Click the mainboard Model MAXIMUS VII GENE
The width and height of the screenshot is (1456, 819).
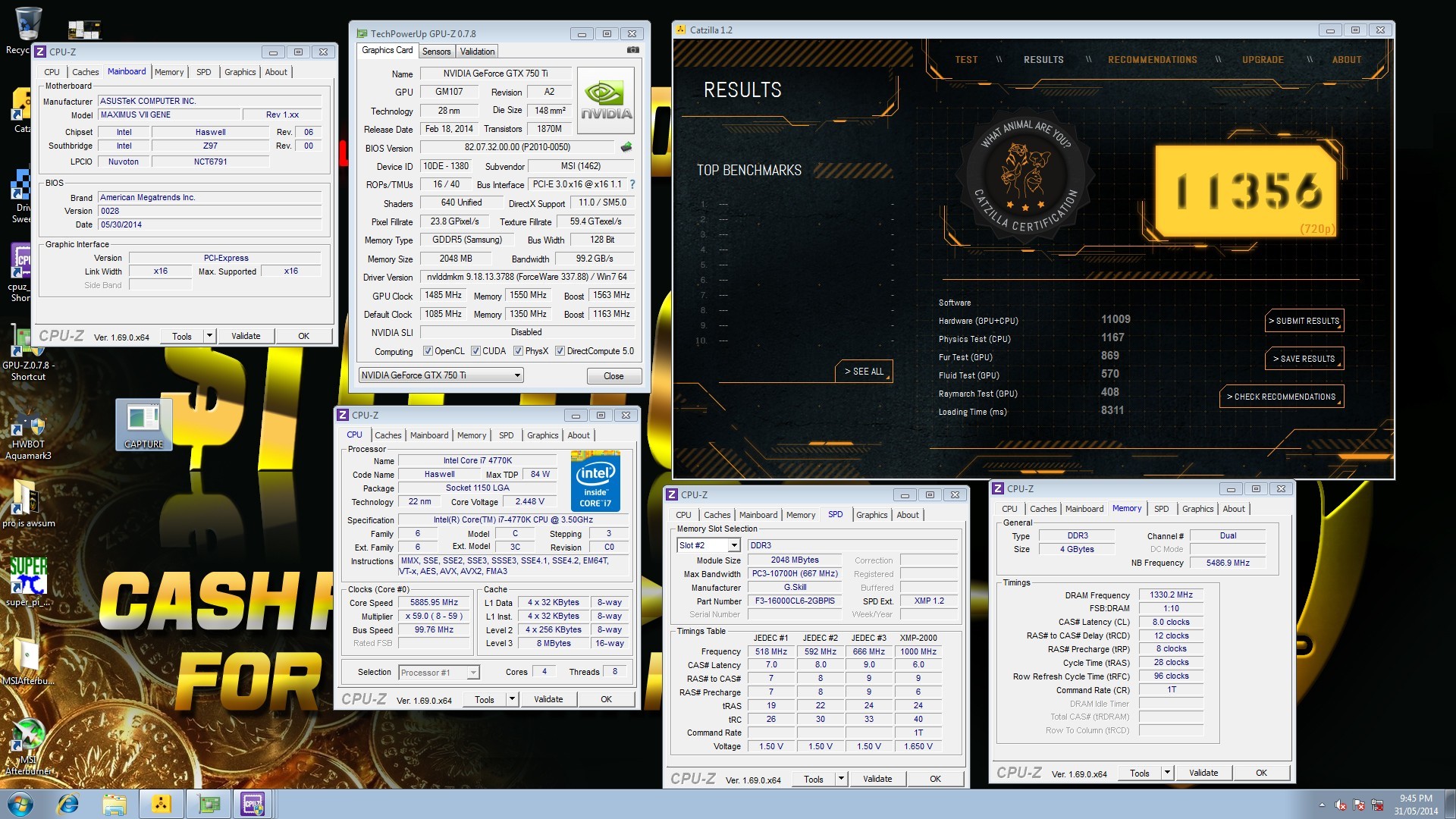pyautogui.click(x=169, y=115)
